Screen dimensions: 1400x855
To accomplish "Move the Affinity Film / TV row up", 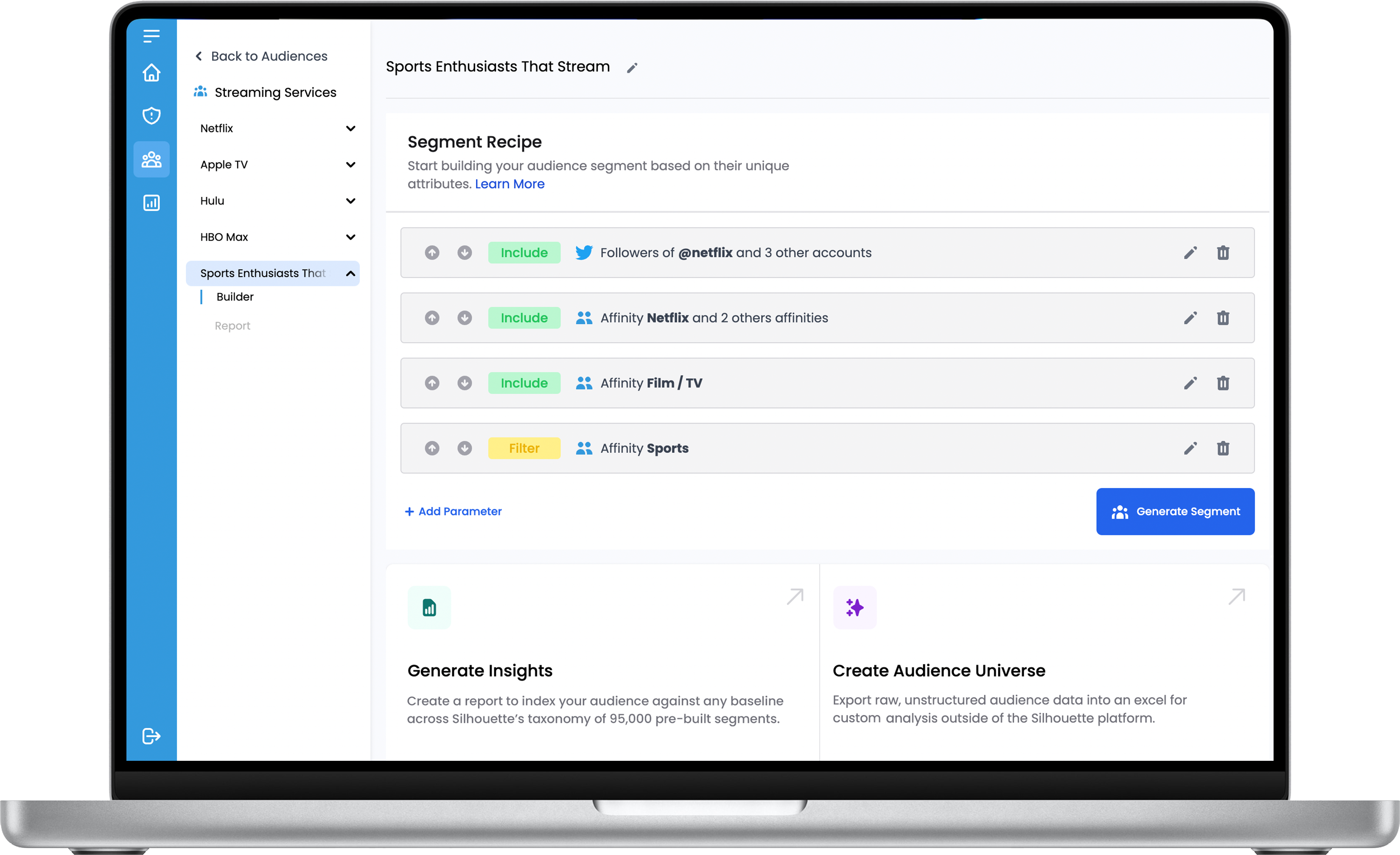I will coord(432,384).
